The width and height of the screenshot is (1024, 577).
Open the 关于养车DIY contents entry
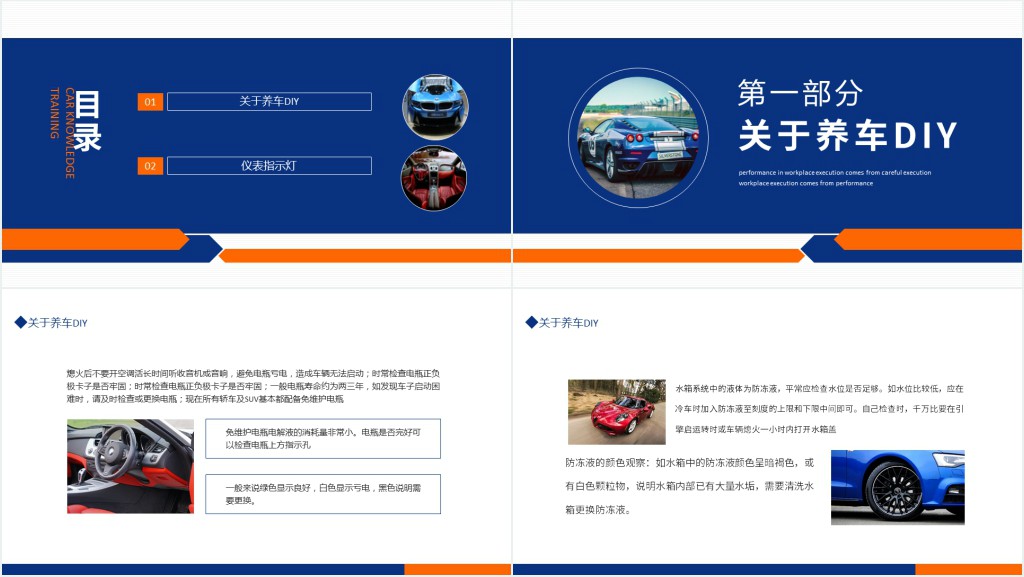click(x=269, y=102)
